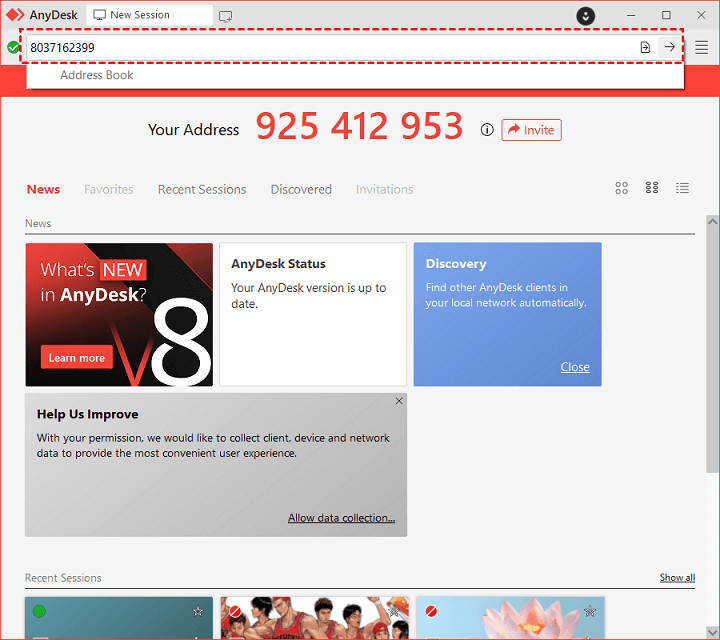The image size is (720, 640).
Task: Click the Discovery card heading
Action: 456,264
